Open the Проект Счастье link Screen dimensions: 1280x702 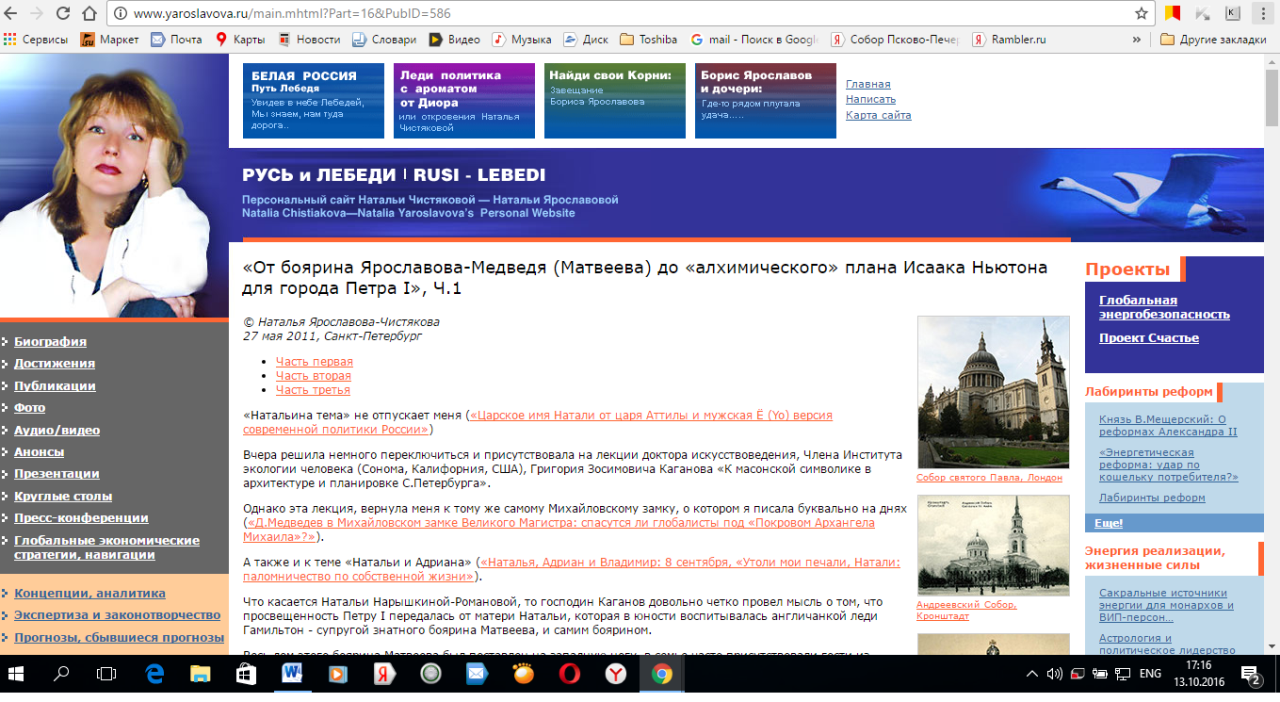tap(1149, 338)
